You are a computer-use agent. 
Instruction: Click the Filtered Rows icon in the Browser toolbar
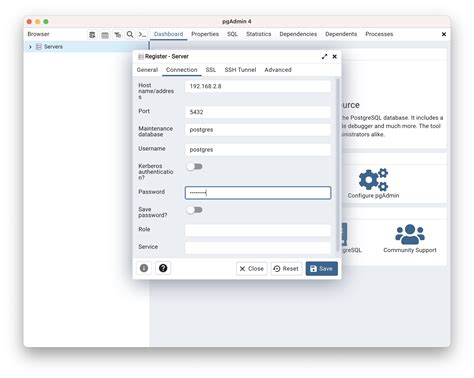pyautogui.click(x=118, y=35)
